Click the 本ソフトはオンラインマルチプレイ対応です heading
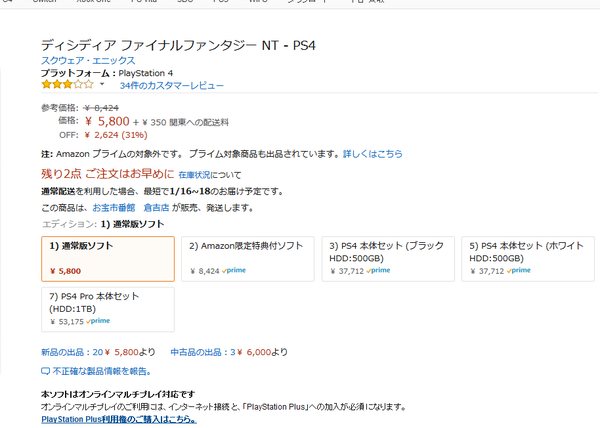The height and width of the screenshot is (428, 600). tap(118, 394)
